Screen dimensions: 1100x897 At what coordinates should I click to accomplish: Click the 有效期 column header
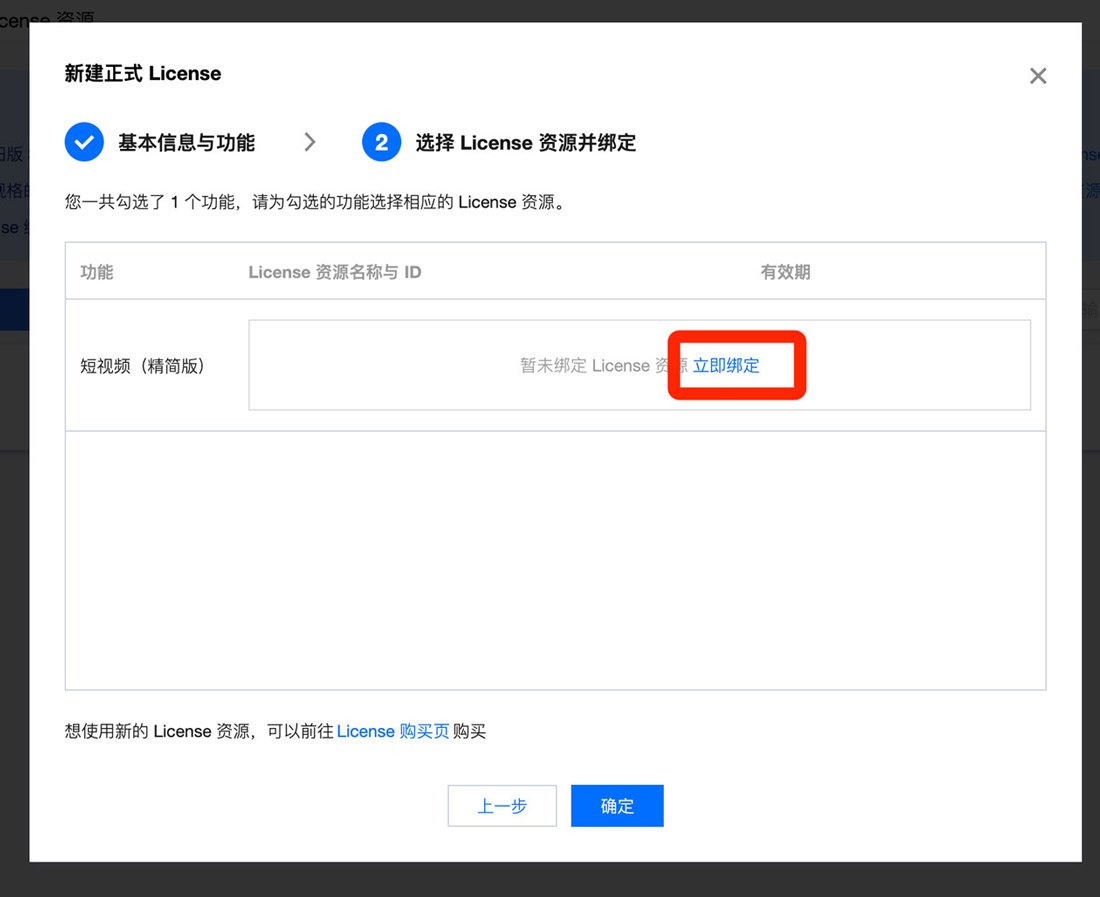click(785, 272)
